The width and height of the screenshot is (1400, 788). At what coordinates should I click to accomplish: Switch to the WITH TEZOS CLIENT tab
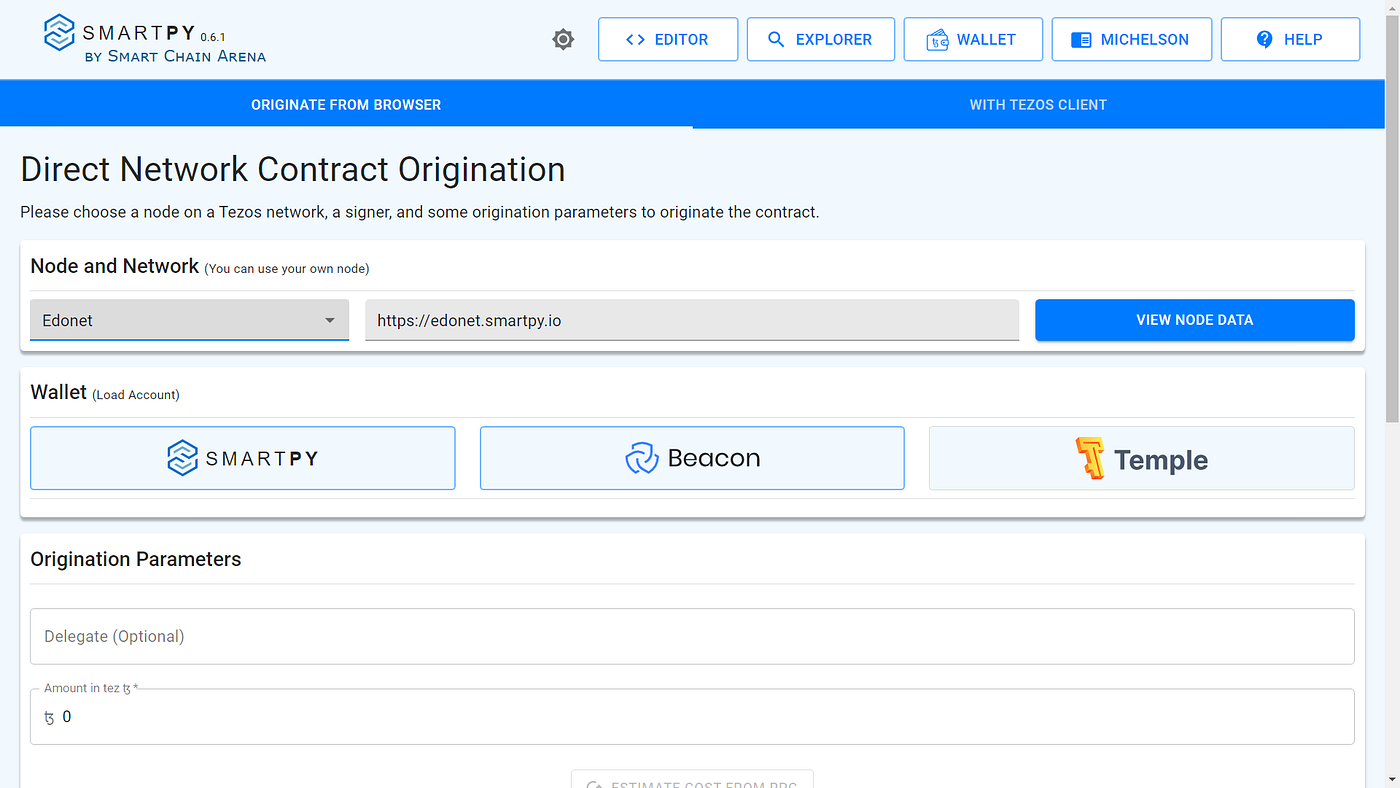1038,104
